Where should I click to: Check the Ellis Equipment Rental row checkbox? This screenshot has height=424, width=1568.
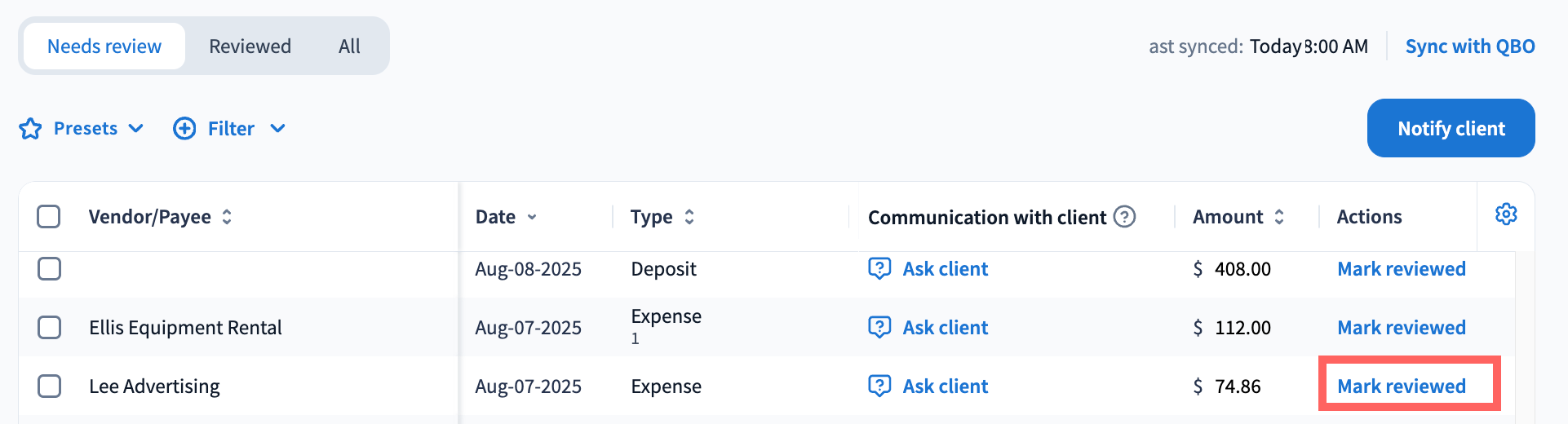pos(49,327)
